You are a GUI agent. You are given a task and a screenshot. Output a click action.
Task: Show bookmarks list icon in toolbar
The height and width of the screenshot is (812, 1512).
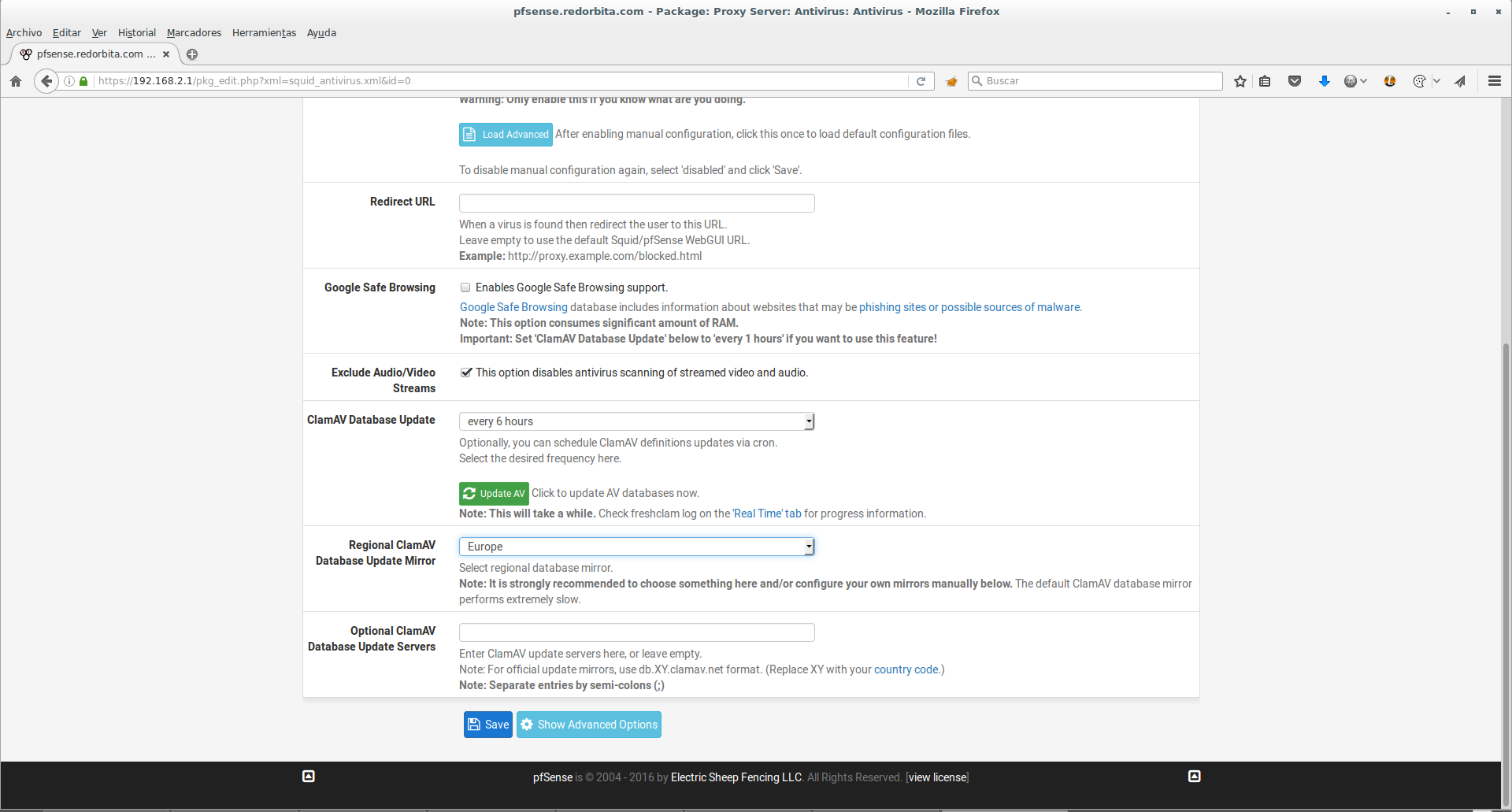click(1265, 81)
